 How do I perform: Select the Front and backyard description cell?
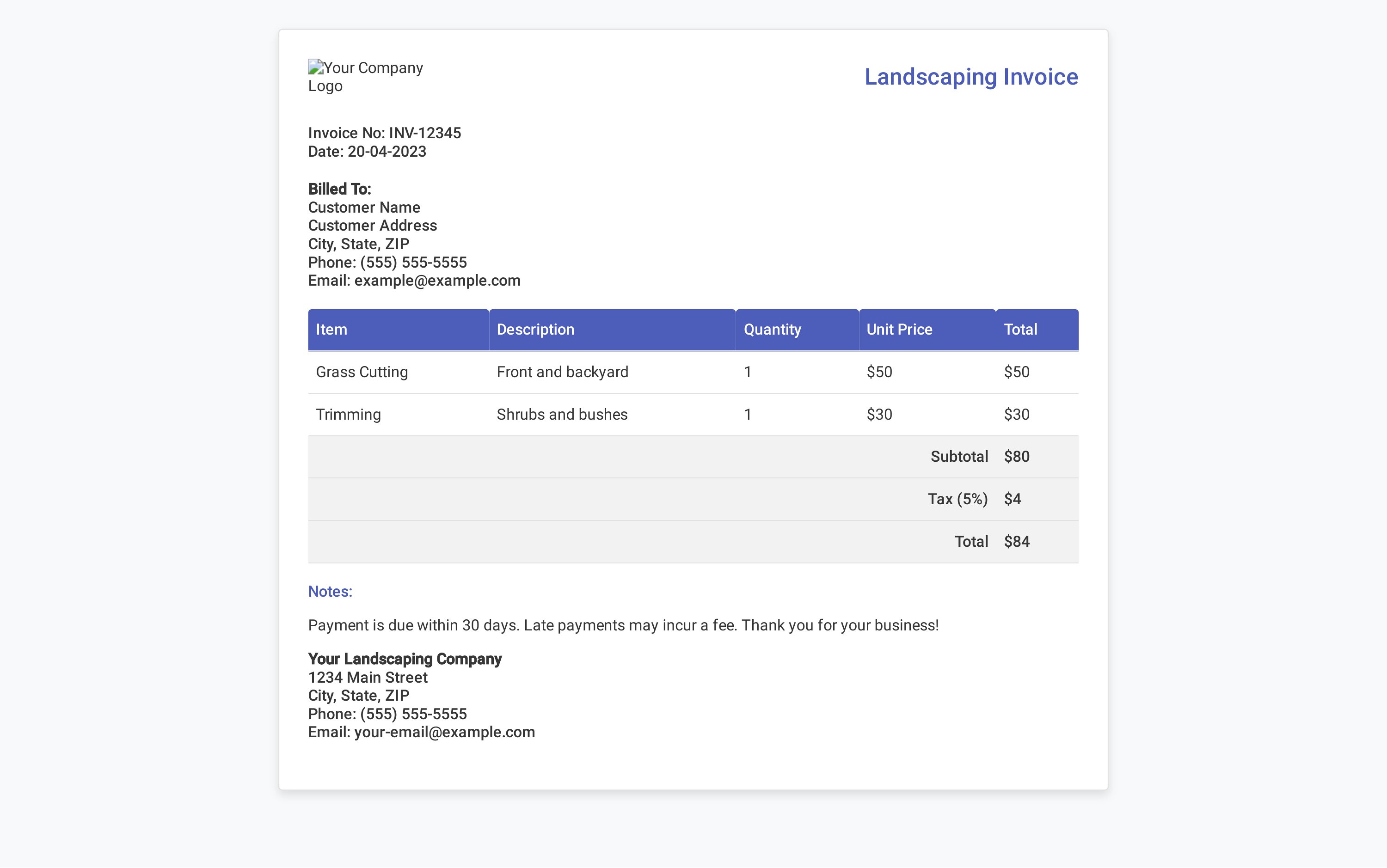coord(612,372)
